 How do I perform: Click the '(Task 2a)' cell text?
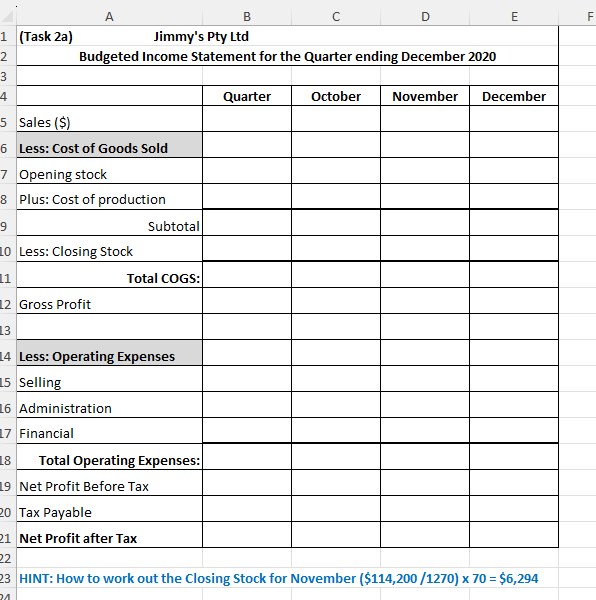tap(46, 37)
